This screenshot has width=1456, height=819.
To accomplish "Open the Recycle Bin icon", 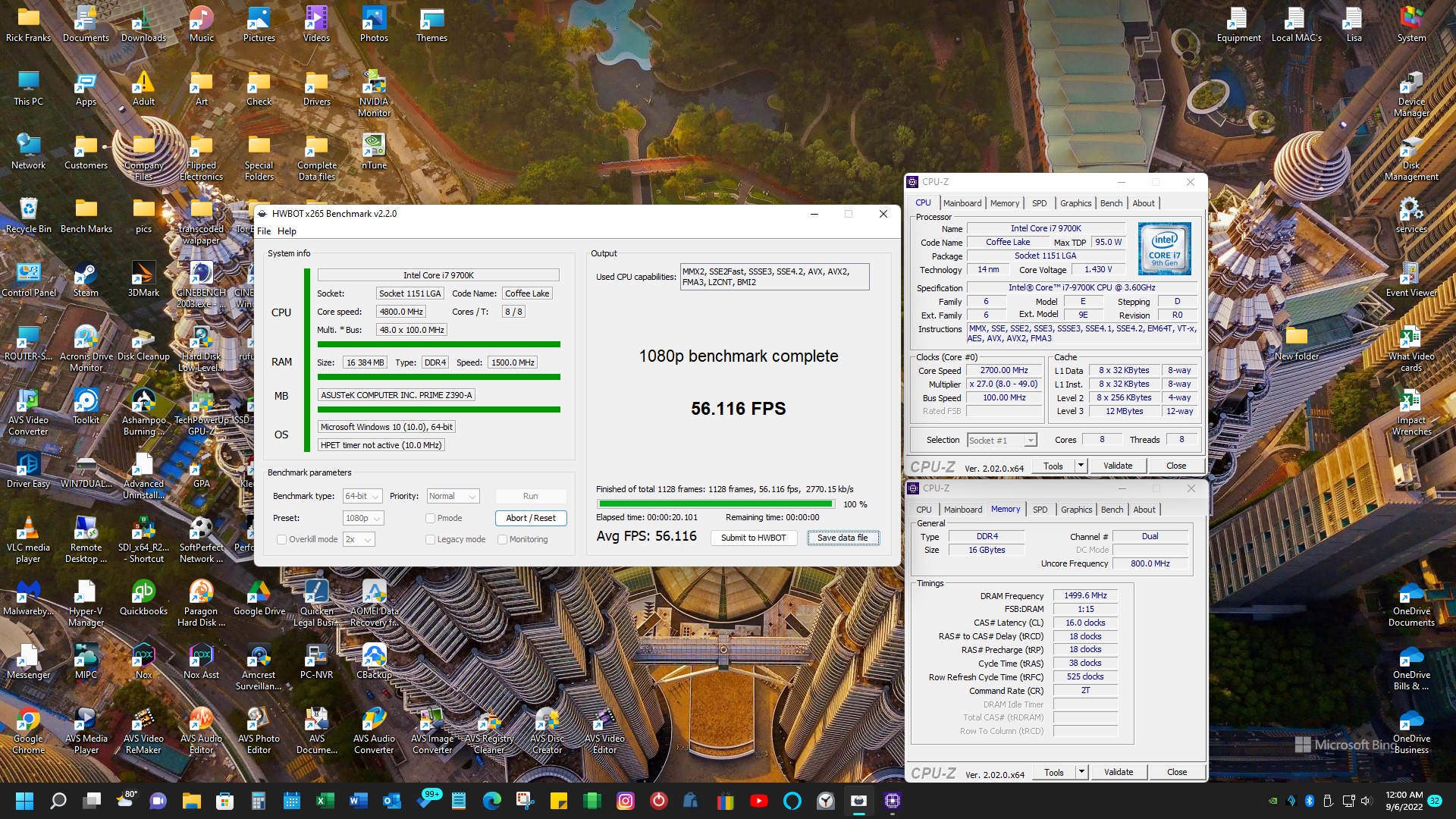I will click(28, 215).
